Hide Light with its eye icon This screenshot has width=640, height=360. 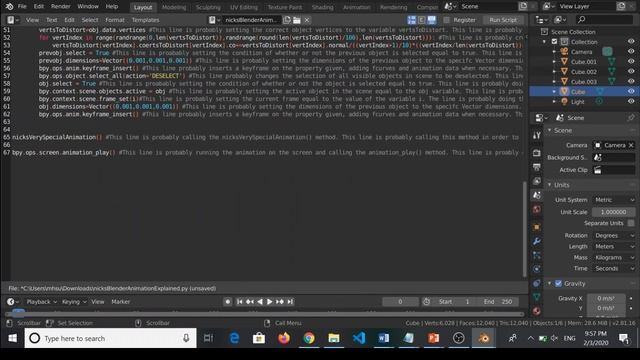pyautogui.click(x=631, y=101)
